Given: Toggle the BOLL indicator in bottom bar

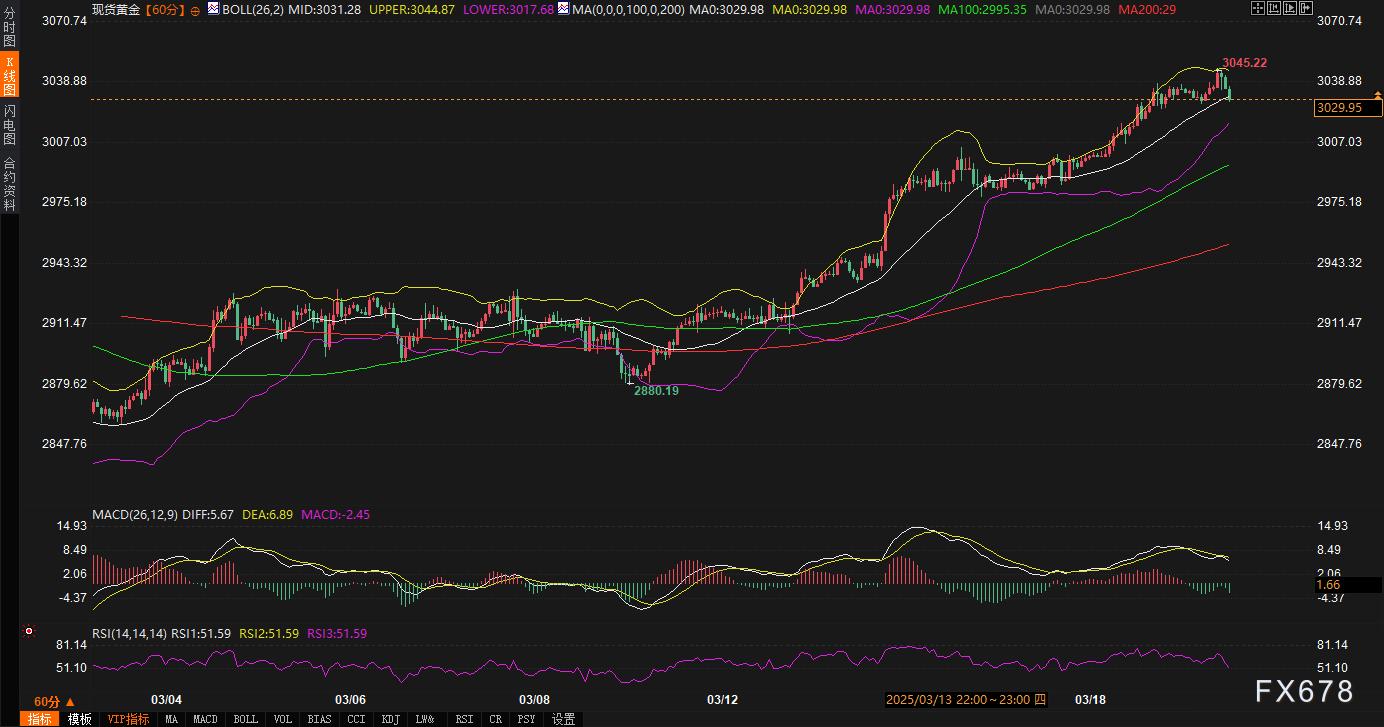Looking at the screenshot, I should coord(245,719).
